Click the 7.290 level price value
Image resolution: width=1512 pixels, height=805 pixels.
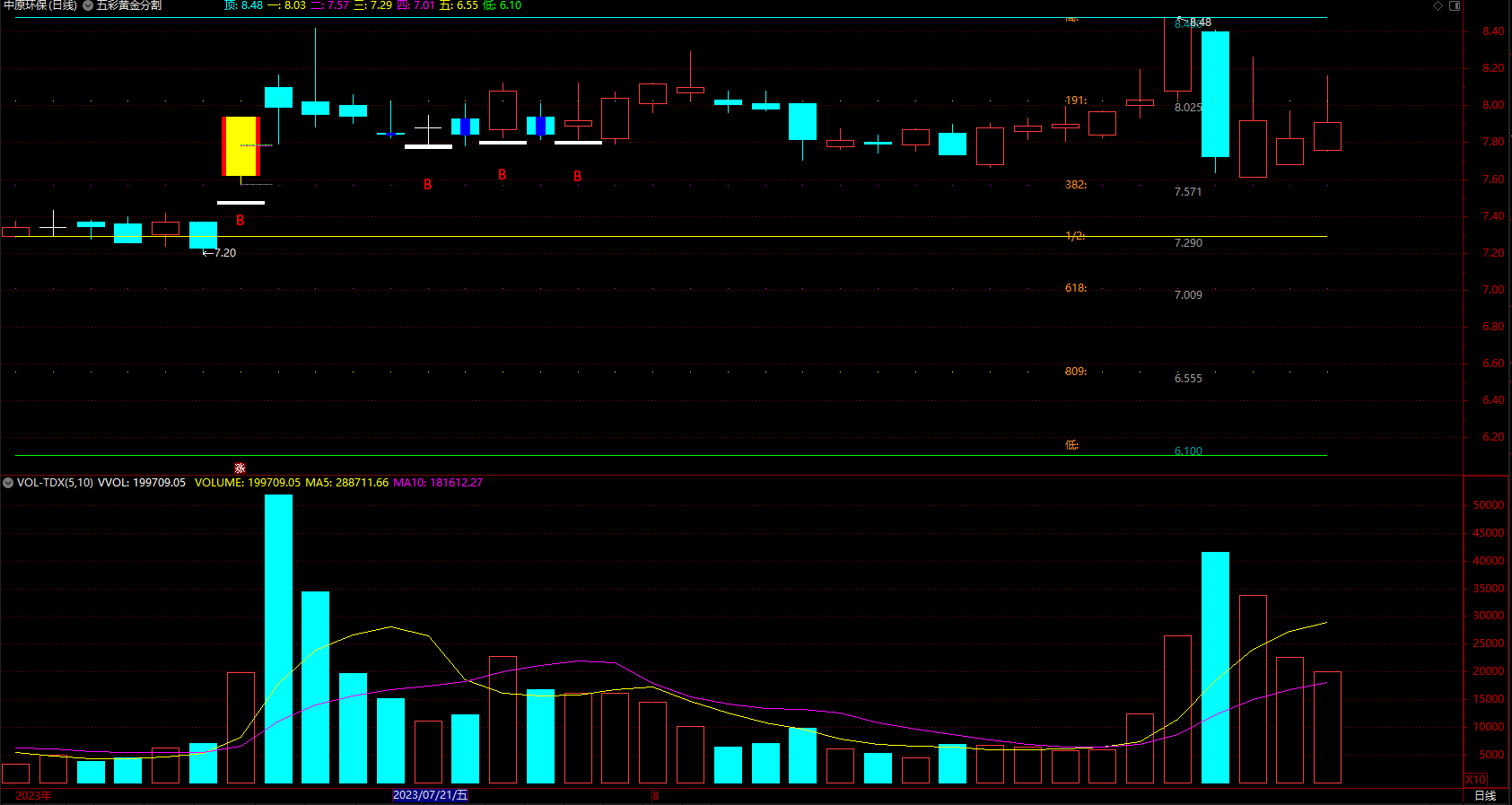click(1188, 243)
